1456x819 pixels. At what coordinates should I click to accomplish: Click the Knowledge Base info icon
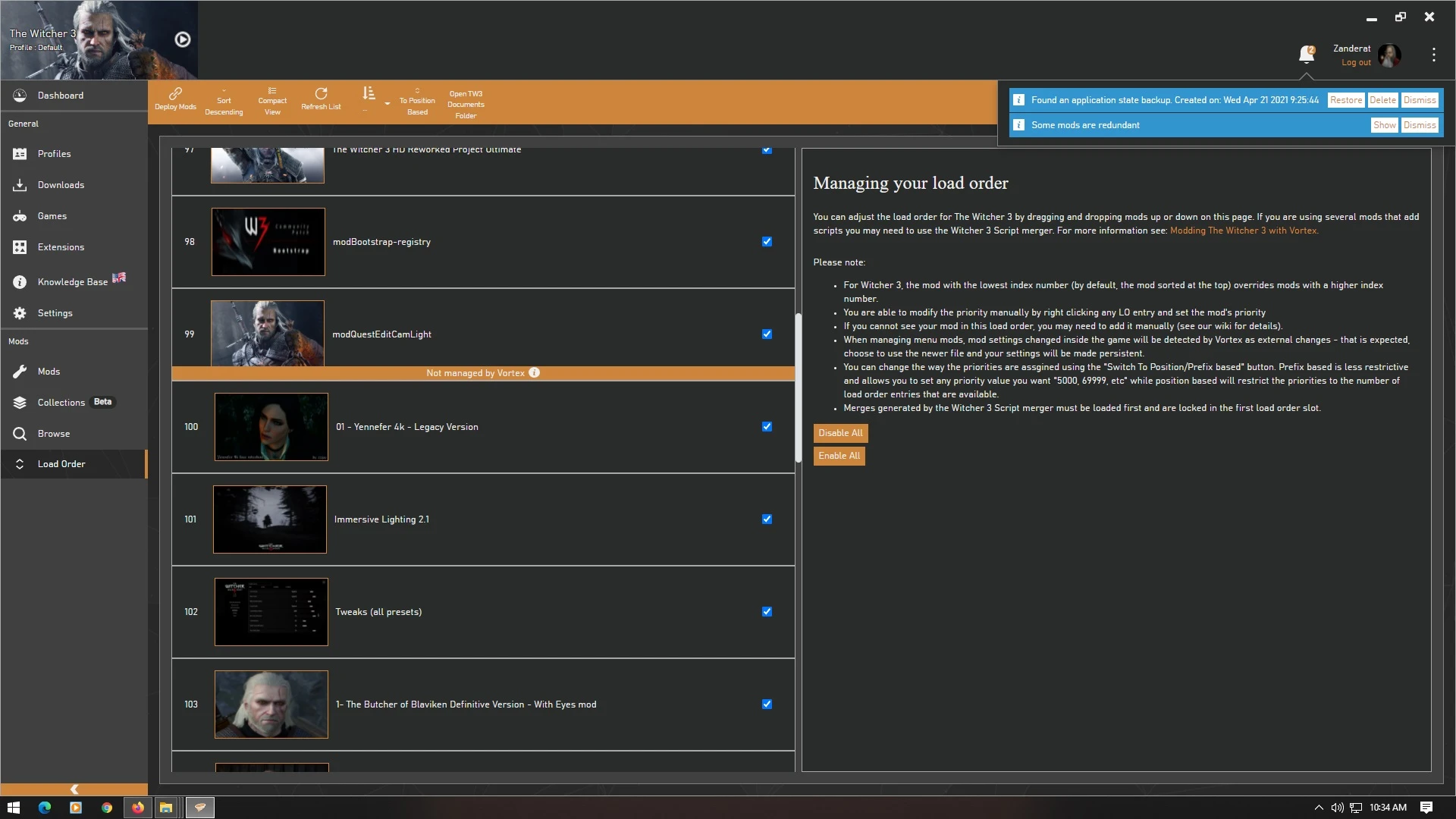(20, 282)
